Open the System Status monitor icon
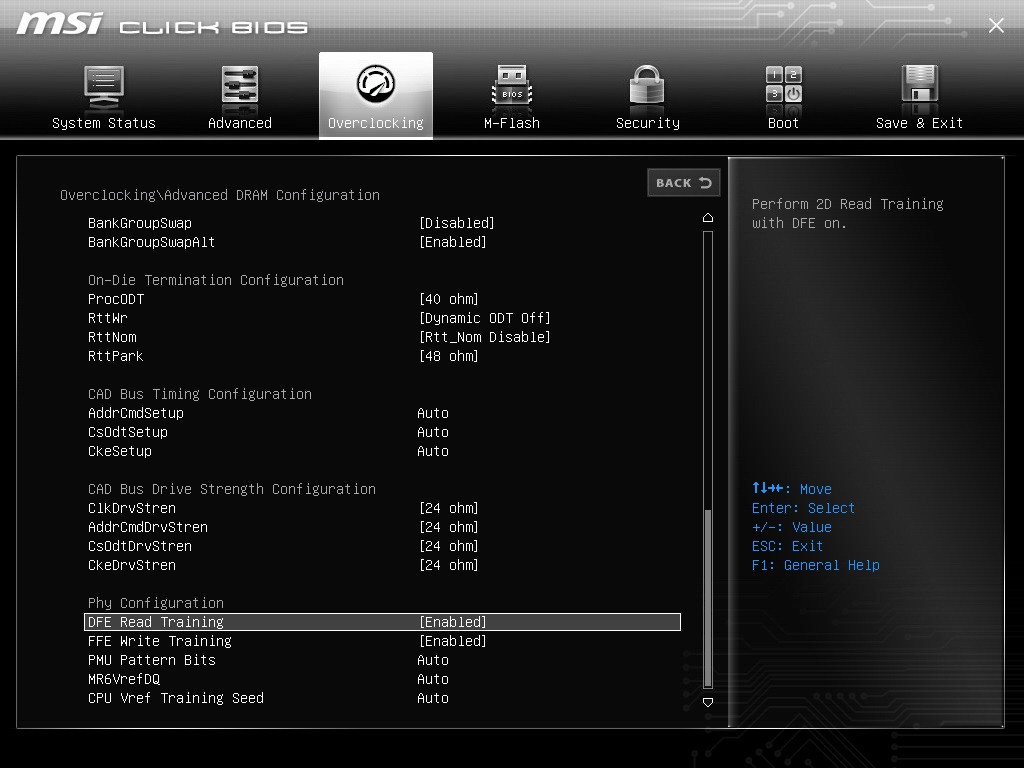Screen dimensions: 1024x768 (x=104, y=88)
